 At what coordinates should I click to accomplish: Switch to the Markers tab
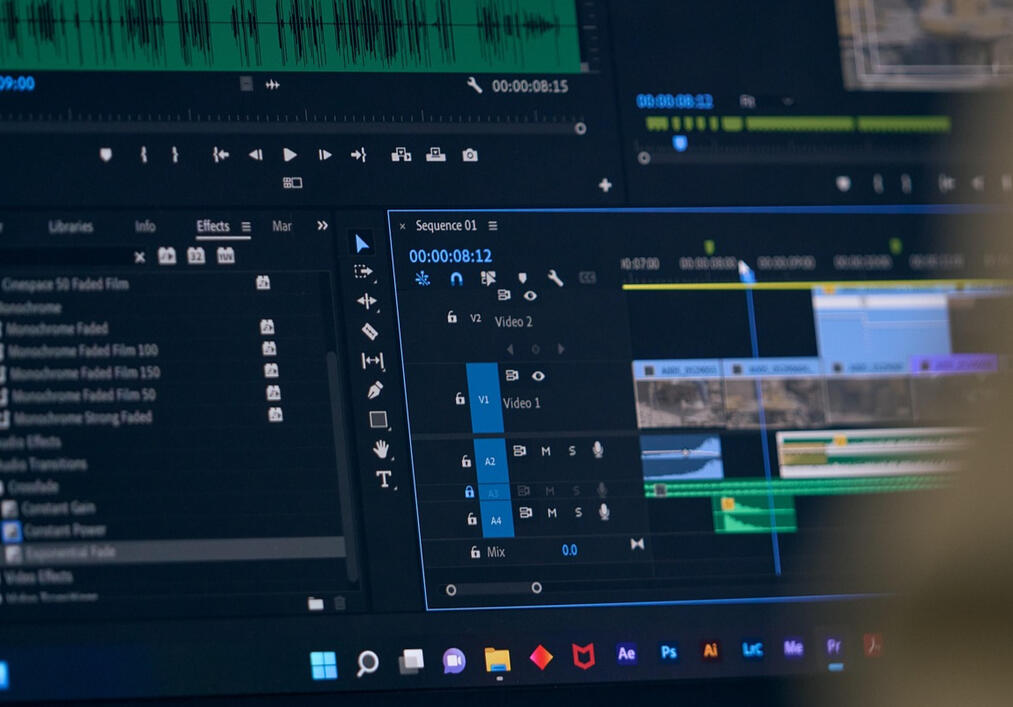(282, 226)
